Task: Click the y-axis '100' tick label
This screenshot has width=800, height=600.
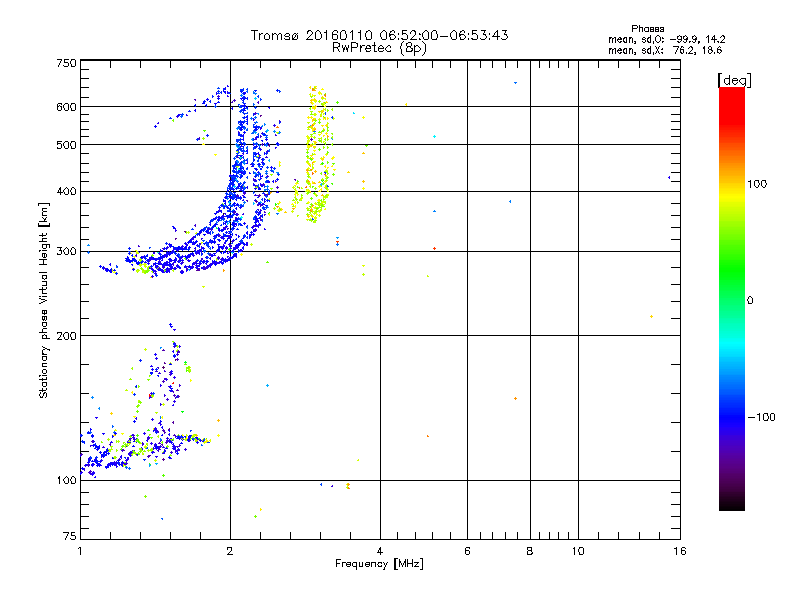Action: tap(66, 481)
